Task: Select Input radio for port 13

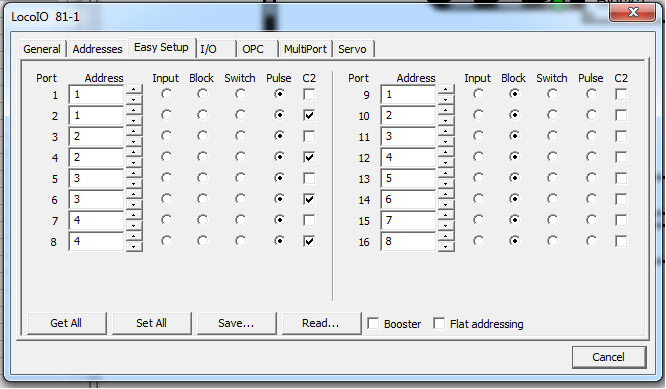Action: (479, 178)
